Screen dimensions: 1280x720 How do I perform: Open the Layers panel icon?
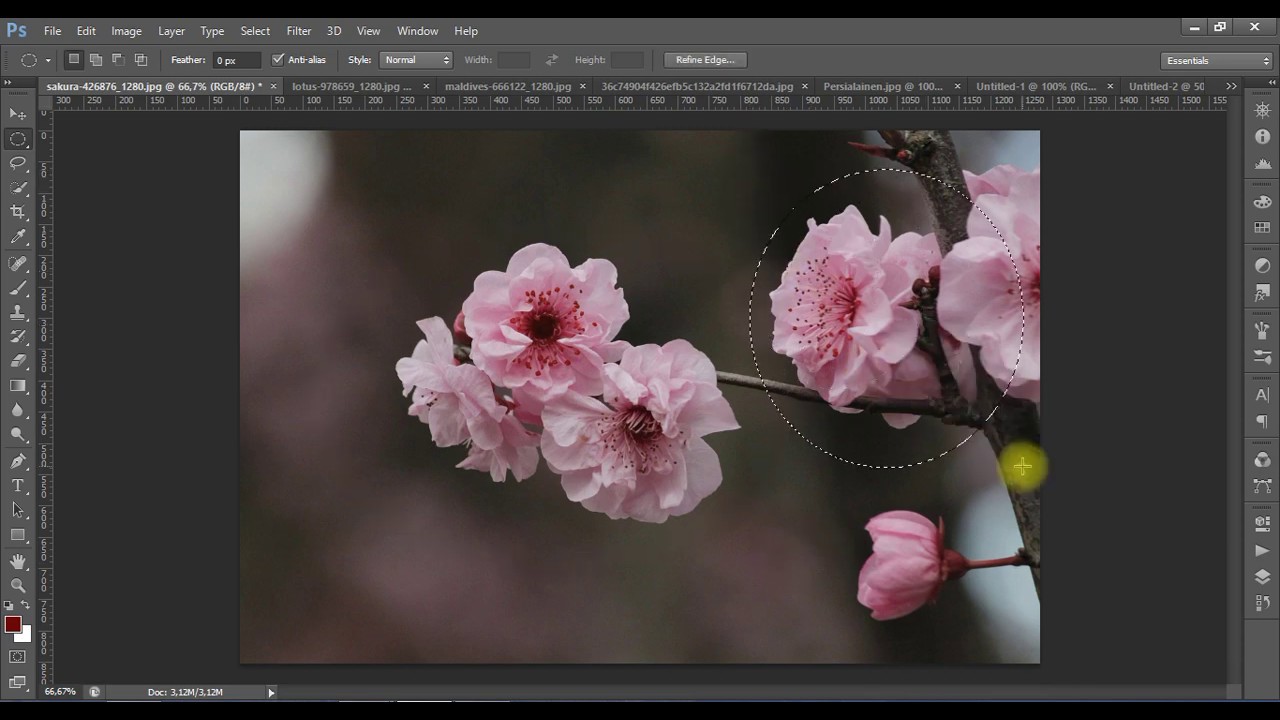(x=1262, y=577)
